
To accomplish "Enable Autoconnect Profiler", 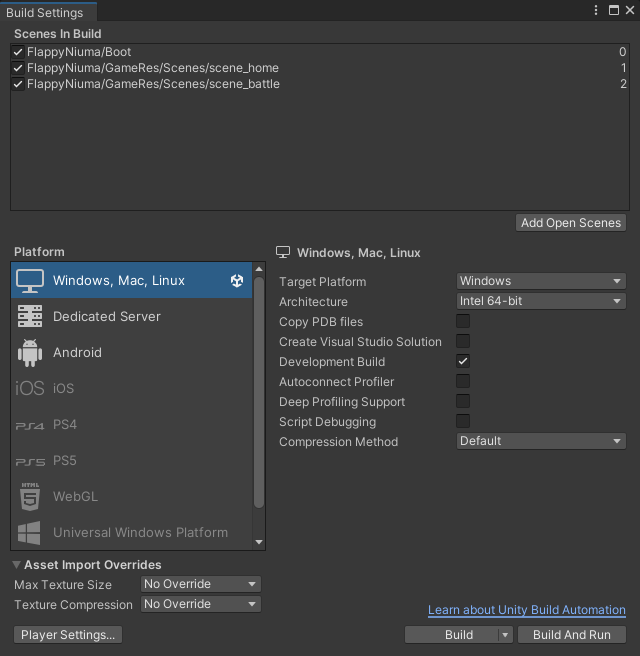I will (463, 381).
